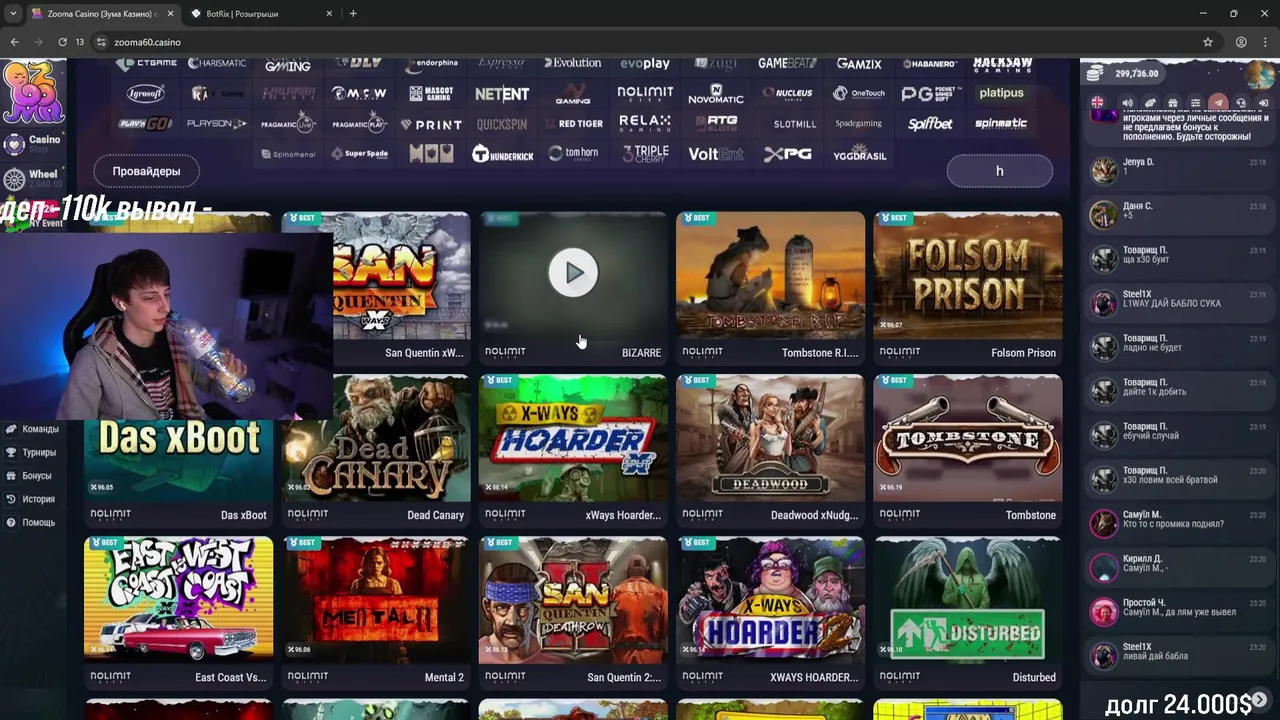Mute site sound with speaker icon
Screen dimensions: 1280x720
[1127, 103]
